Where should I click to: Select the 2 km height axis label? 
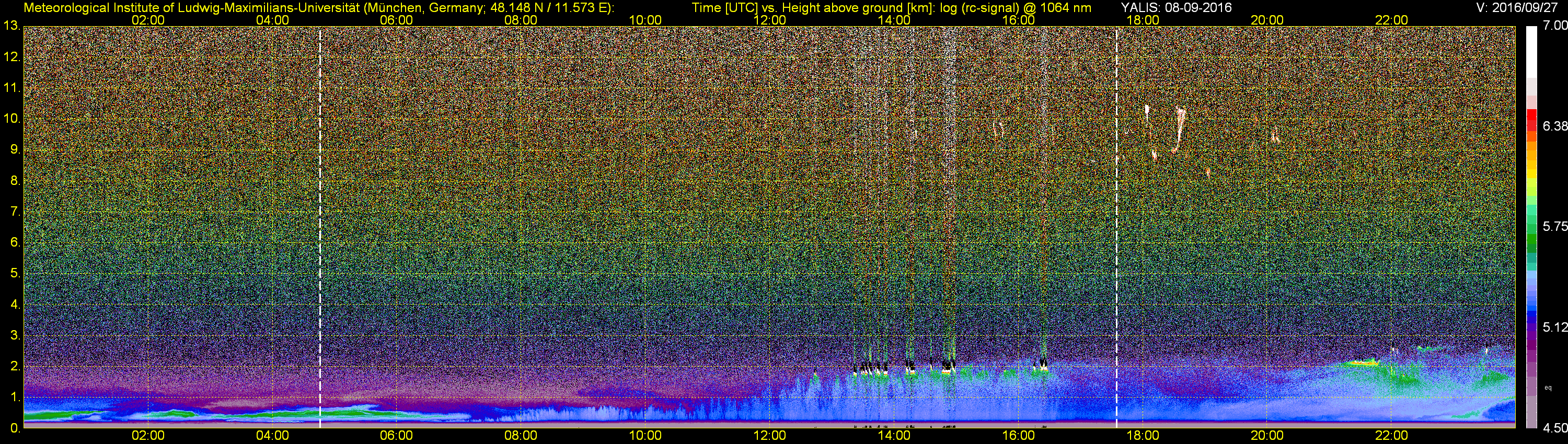pyautogui.click(x=15, y=366)
